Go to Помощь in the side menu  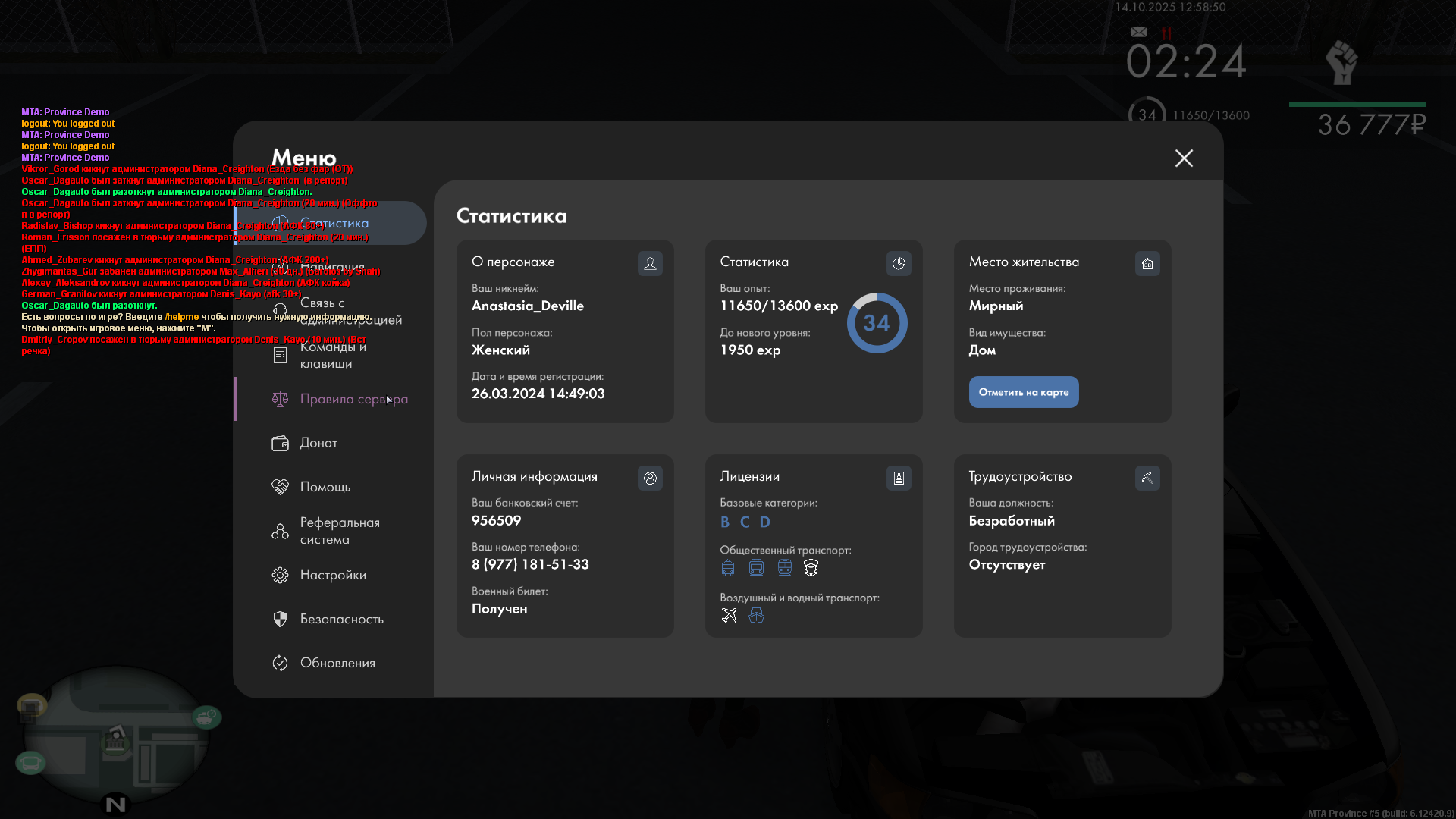[325, 487]
